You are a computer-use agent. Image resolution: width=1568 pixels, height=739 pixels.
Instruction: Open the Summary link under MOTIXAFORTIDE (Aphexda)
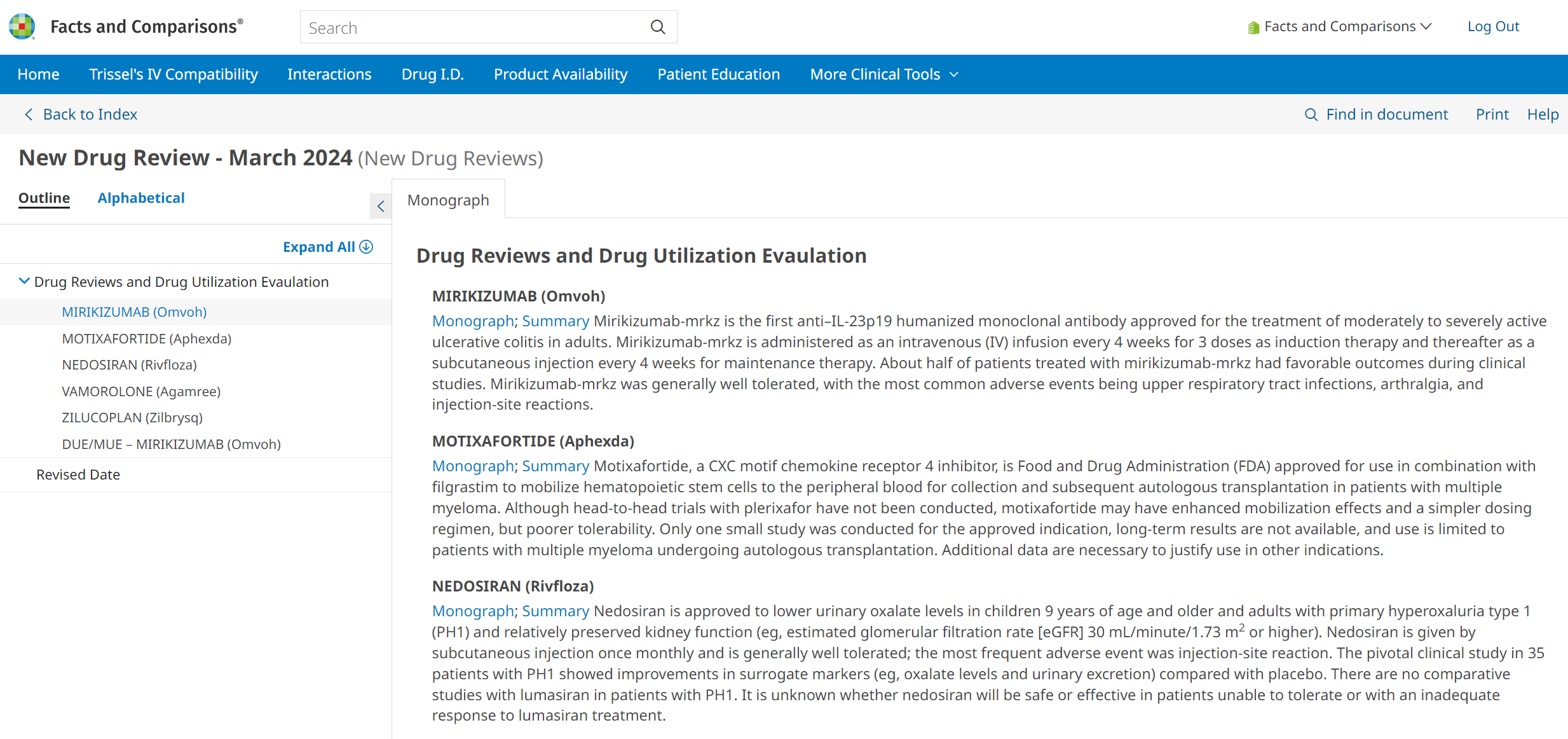pyautogui.click(x=556, y=466)
